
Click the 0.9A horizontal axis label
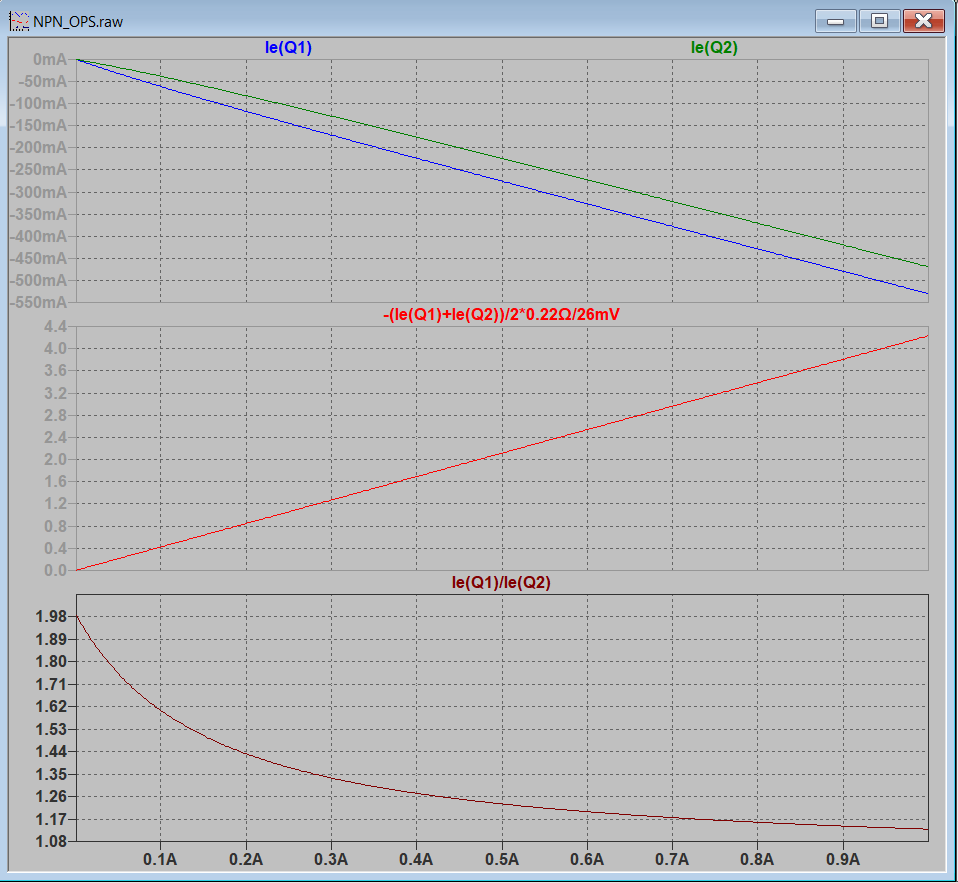pyautogui.click(x=843, y=859)
